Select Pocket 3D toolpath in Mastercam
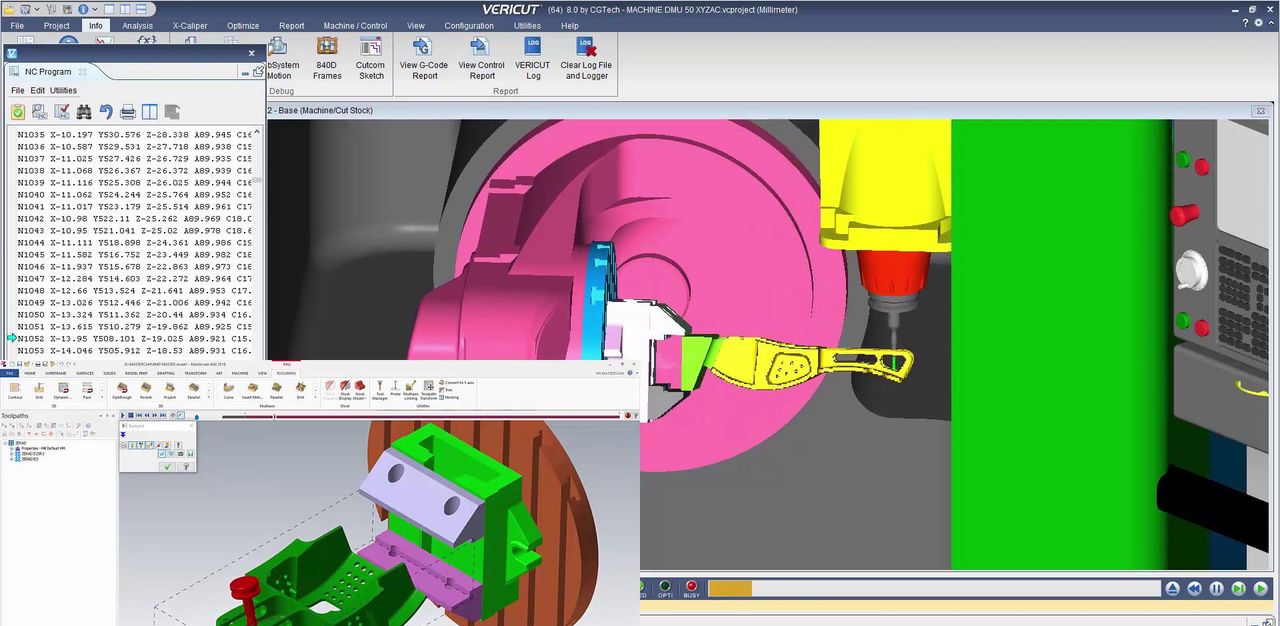The height and width of the screenshot is (626, 1280). pyautogui.click(x=146, y=390)
